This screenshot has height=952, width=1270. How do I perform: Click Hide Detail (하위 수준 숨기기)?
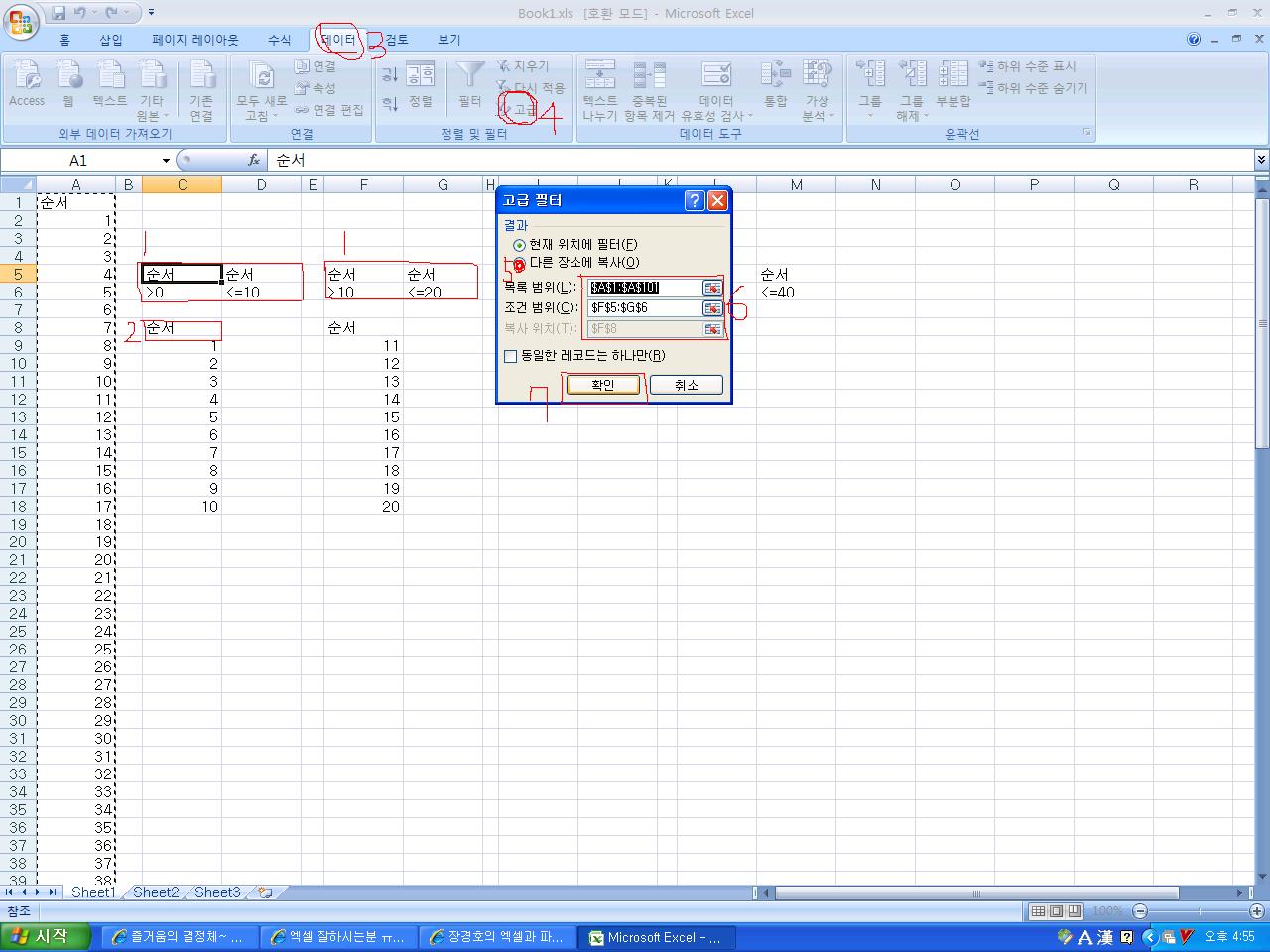(1034, 88)
